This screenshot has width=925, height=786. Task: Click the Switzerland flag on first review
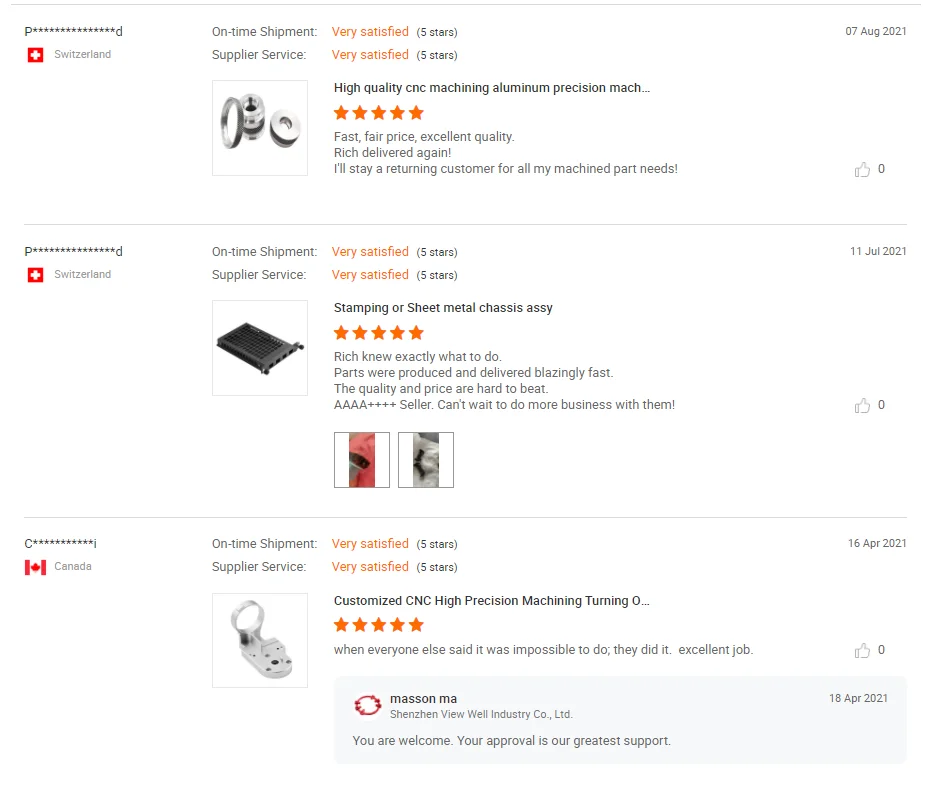point(35,55)
